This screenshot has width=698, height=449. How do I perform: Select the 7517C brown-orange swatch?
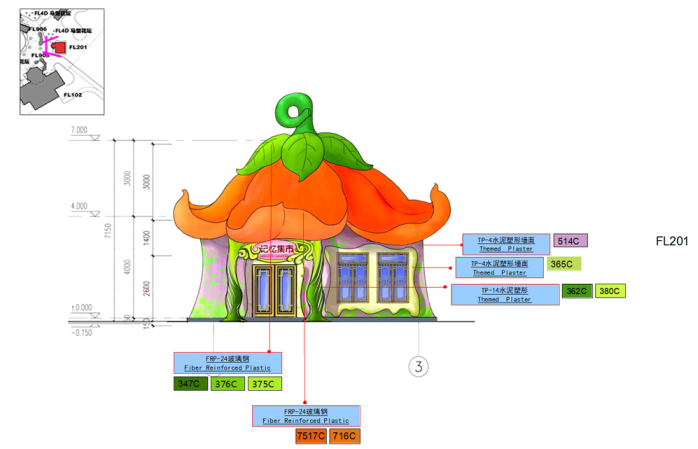tap(310, 436)
